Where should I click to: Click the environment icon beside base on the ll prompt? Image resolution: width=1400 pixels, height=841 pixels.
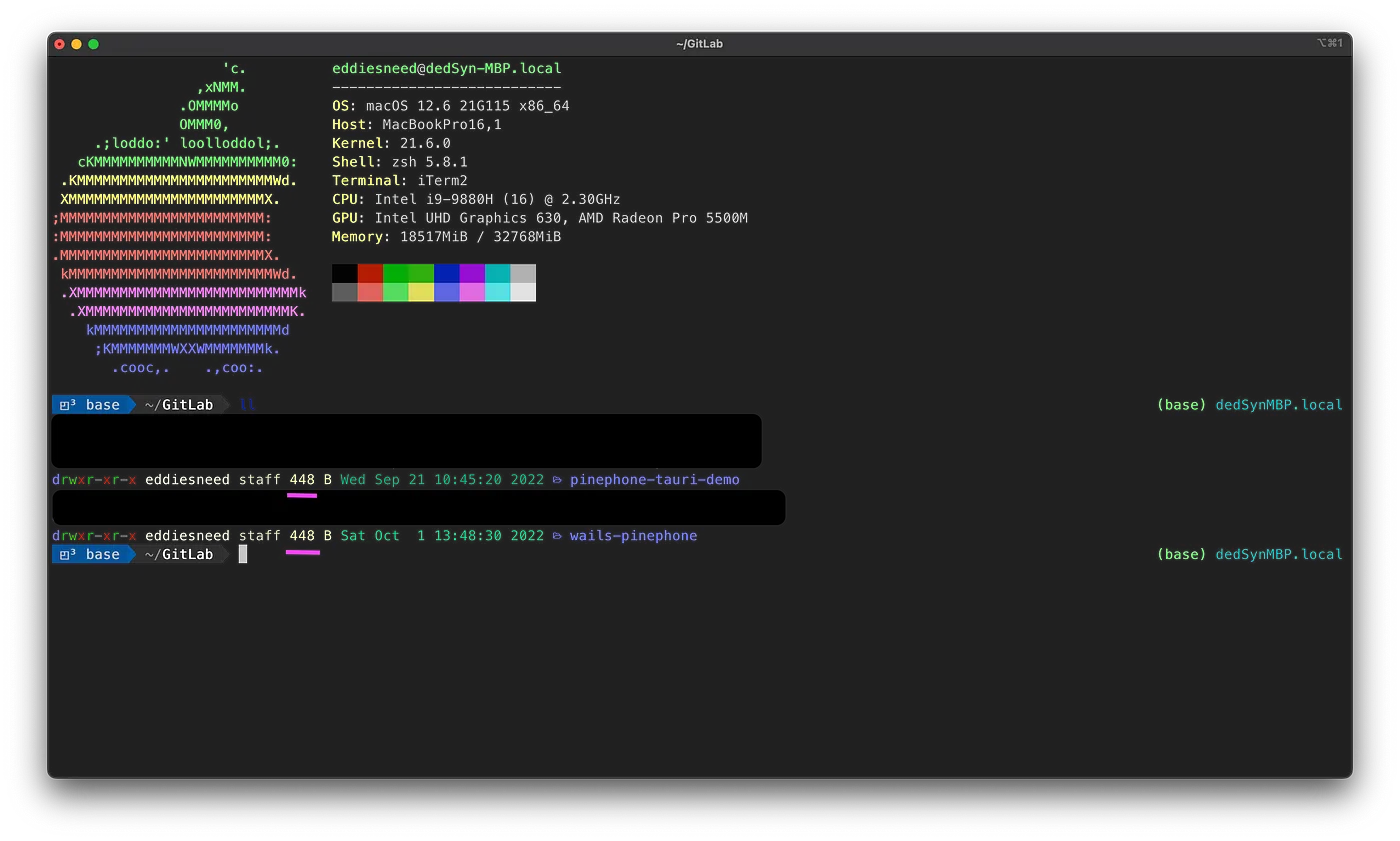pos(67,405)
